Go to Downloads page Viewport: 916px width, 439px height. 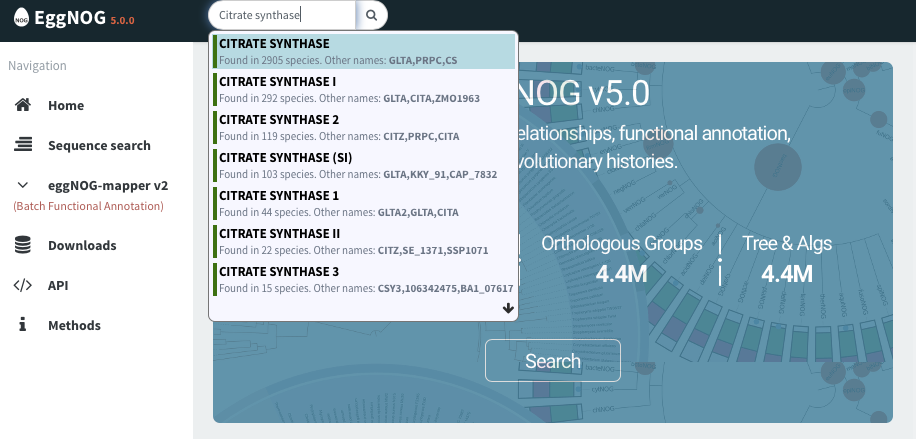tap(82, 246)
